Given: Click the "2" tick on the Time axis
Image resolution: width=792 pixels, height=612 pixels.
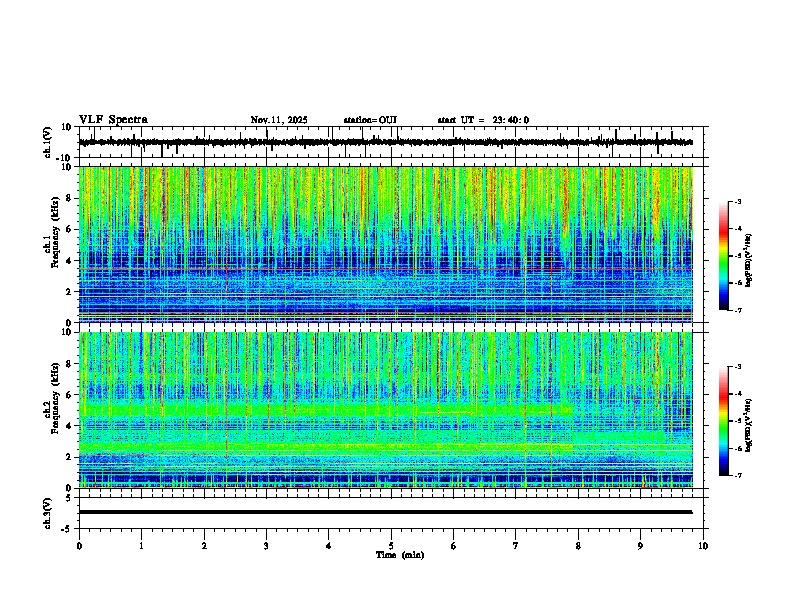Looking at the screenshot, I should click(204, 546).
